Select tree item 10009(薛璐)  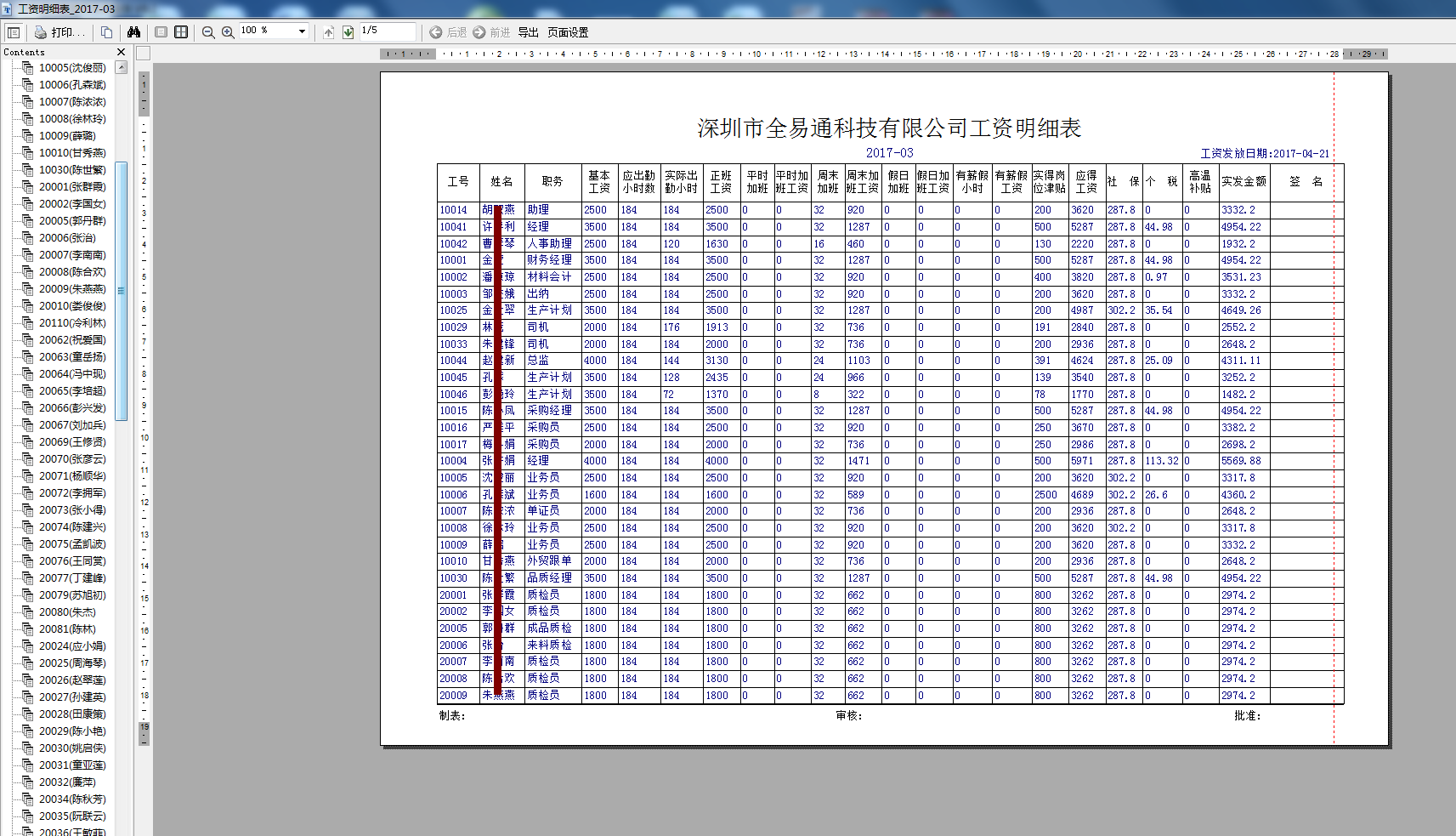coord(67,136)
